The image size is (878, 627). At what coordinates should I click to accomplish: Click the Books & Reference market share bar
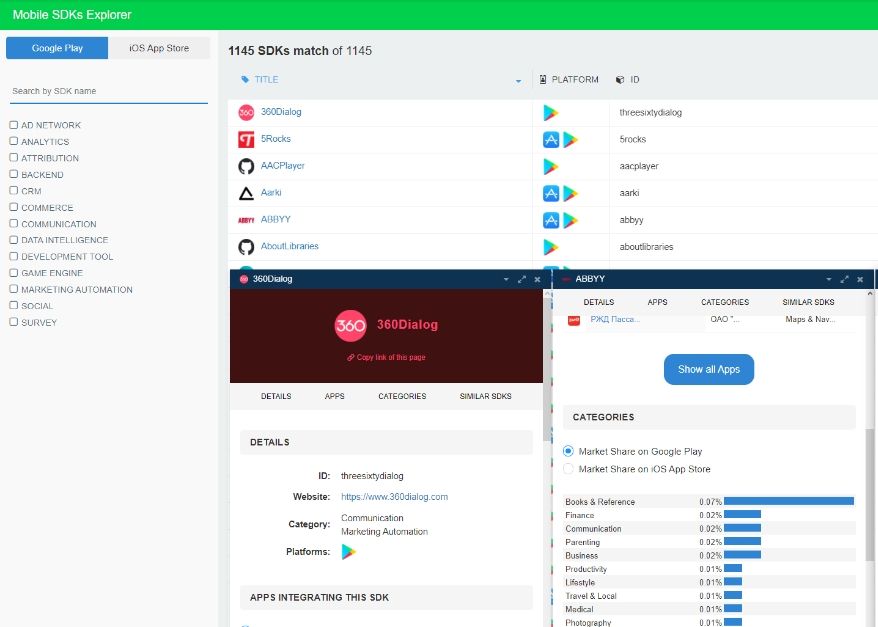[788, 501]
